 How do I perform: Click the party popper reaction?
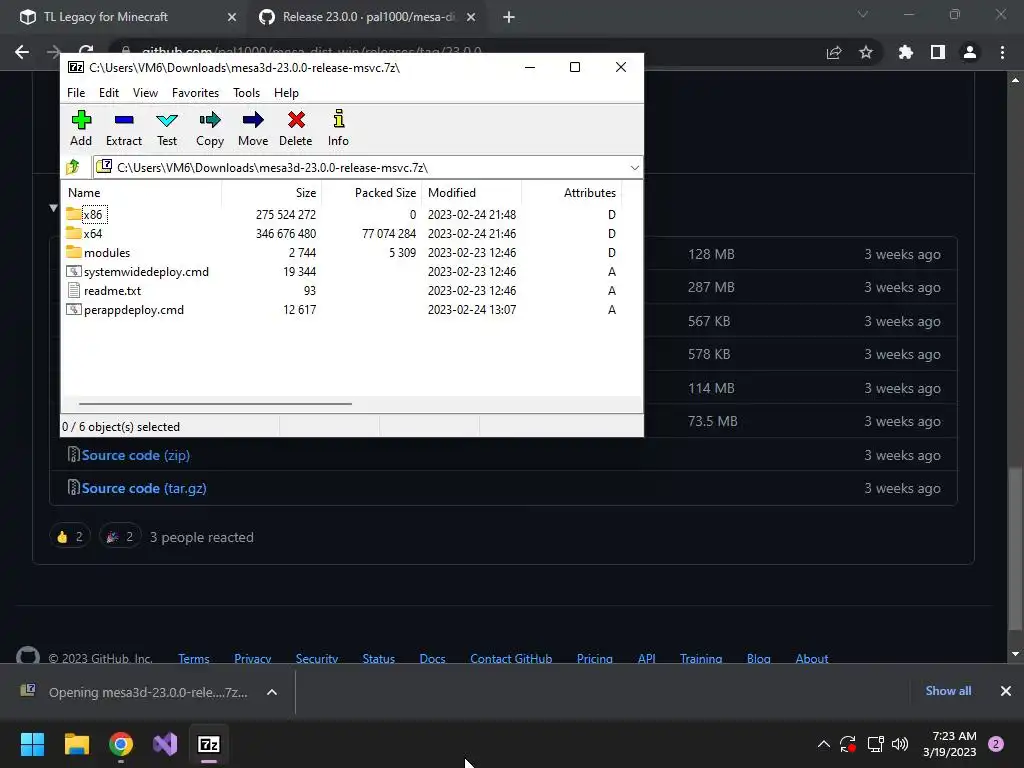click(x=120, y=537)
